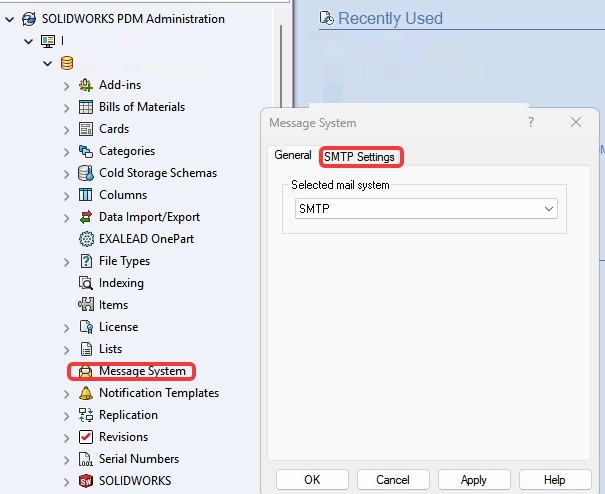Image resolution: width=605 pixels, height=494 pixels.
Task: Click the Cold Storage Schemas icon
Action: tap(86, 173)
